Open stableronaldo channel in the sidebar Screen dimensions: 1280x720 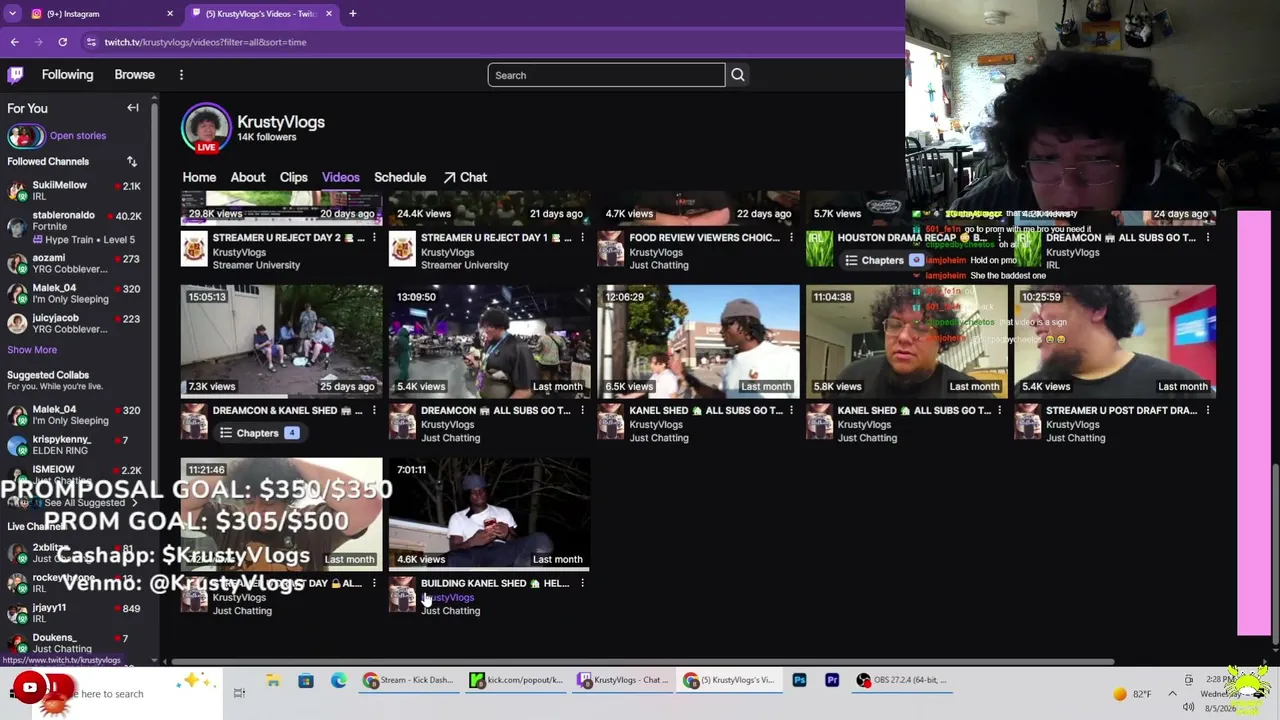[74, 227]
